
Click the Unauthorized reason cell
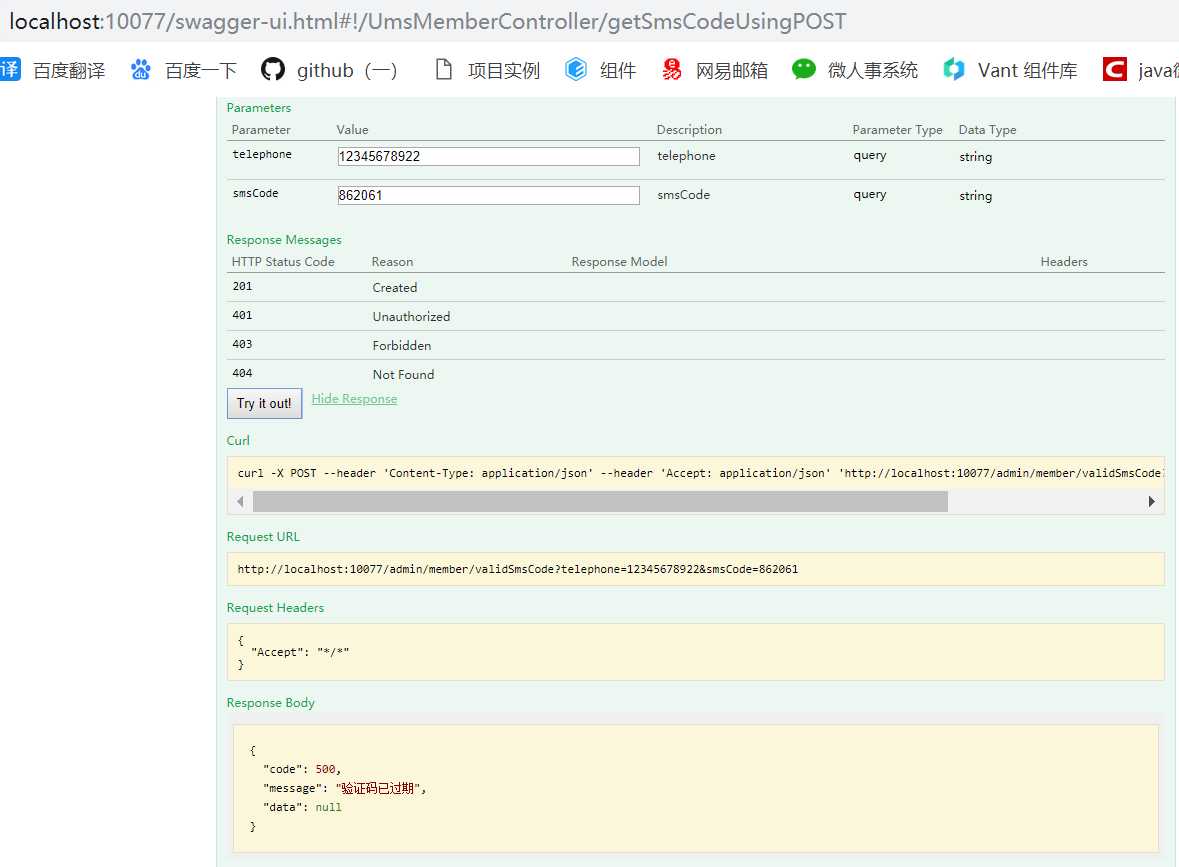[x=411, y=317]
